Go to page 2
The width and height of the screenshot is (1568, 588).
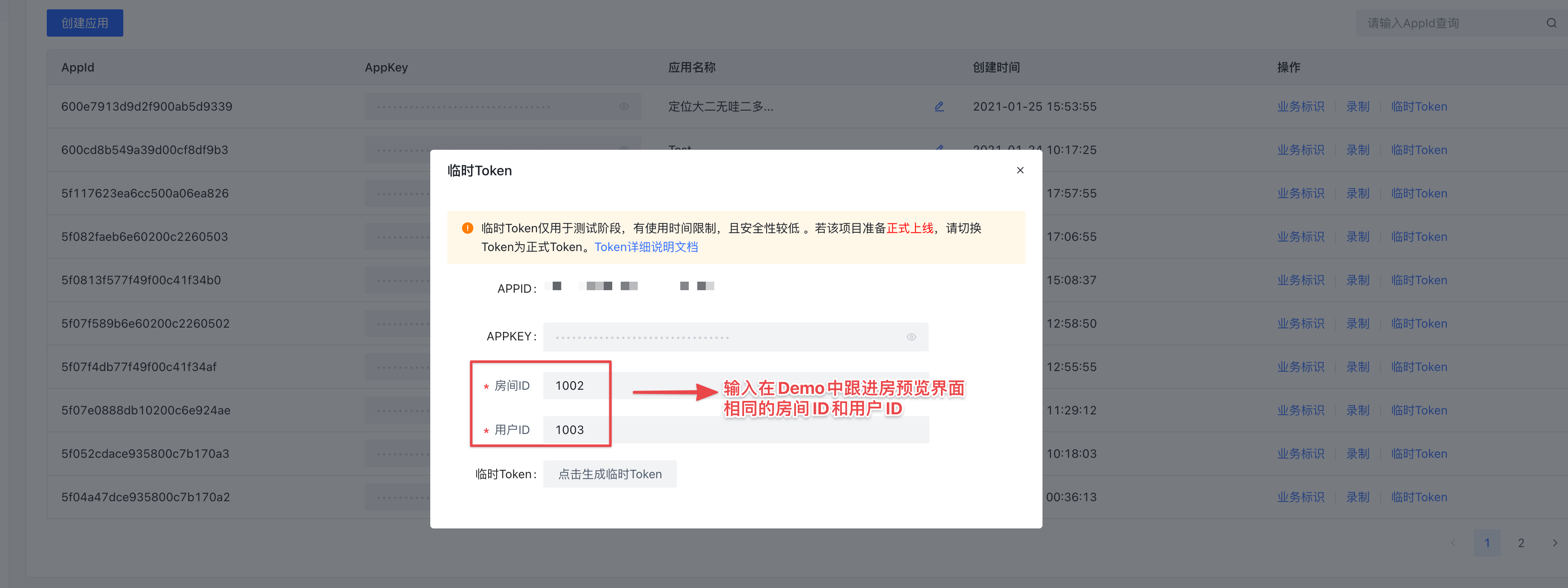(x=1520, y=543)
